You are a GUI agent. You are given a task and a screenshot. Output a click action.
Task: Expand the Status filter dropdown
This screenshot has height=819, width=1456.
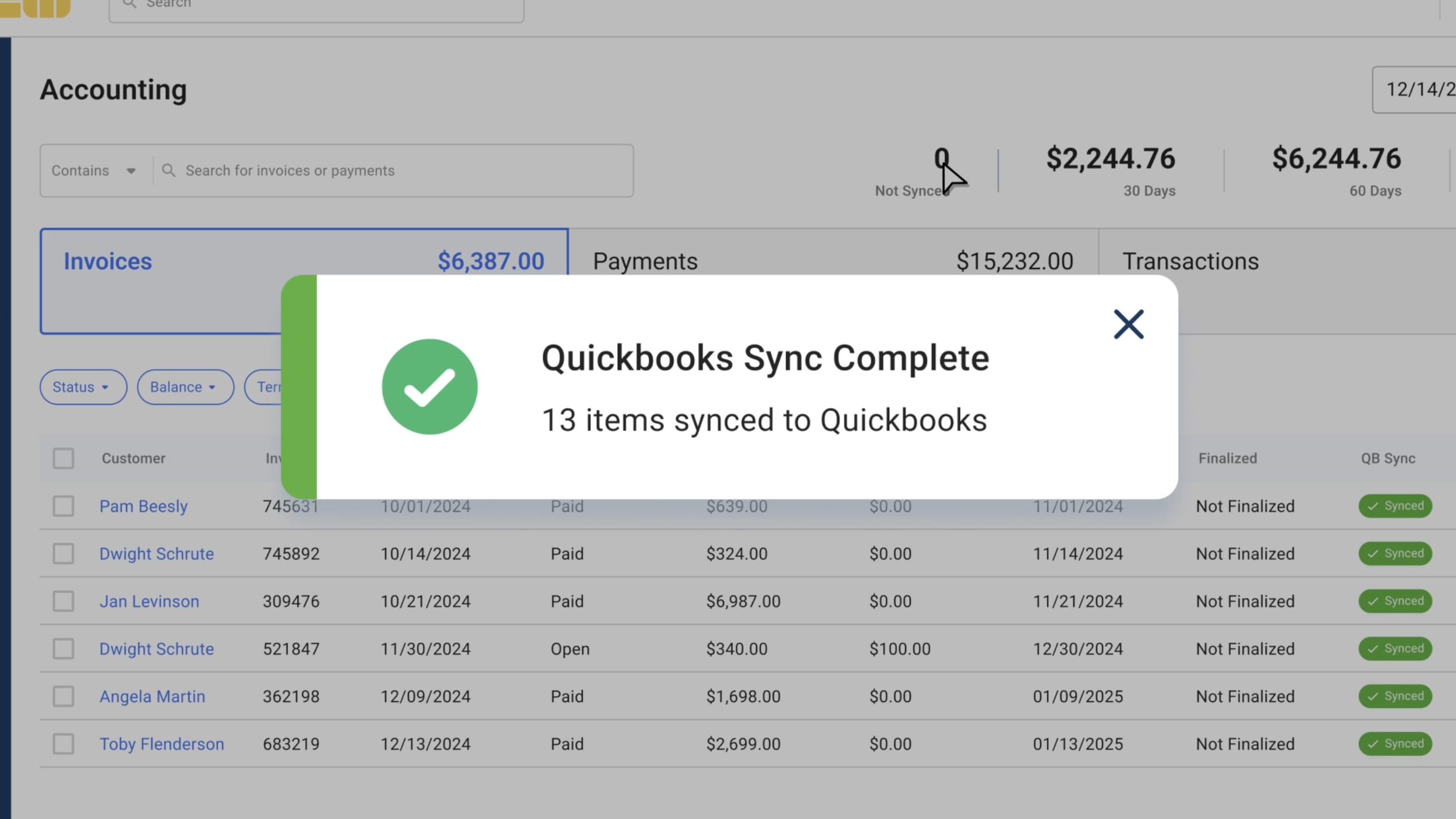tap(83, 387)
